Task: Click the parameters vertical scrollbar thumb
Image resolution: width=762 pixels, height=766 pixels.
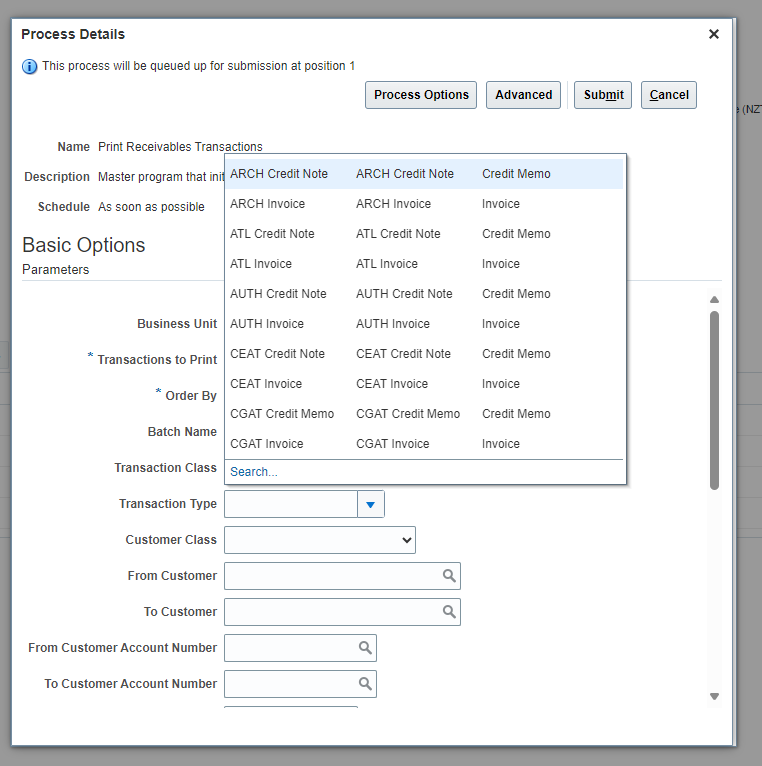Action: [x=715, y=400]
